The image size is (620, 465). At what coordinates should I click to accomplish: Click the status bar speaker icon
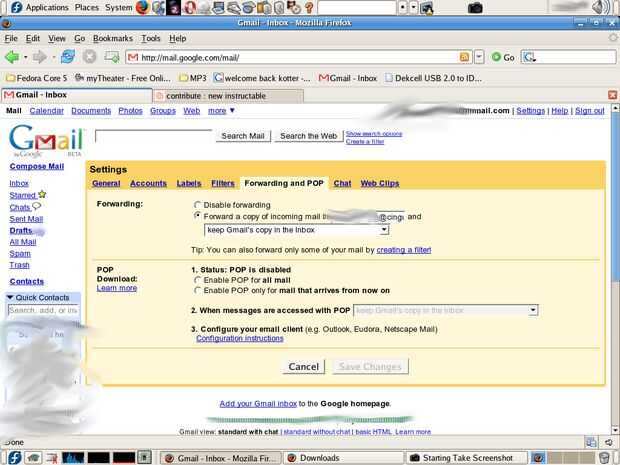click(x=609, y=442)
